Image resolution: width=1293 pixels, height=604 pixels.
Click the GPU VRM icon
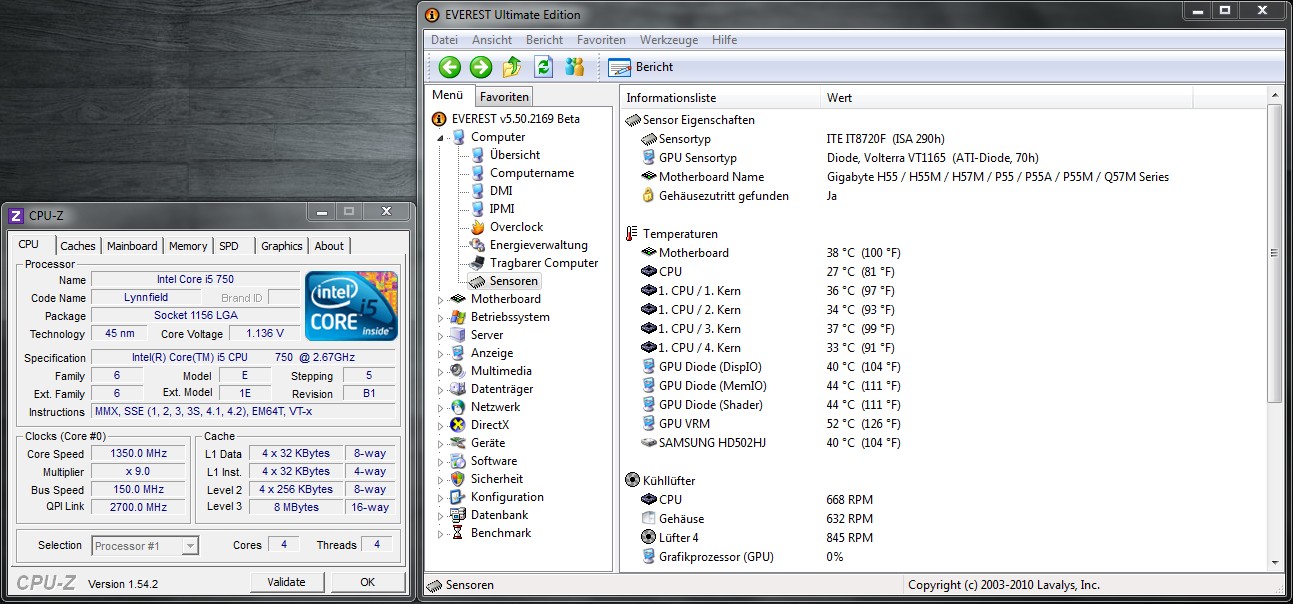pos(649,424)
